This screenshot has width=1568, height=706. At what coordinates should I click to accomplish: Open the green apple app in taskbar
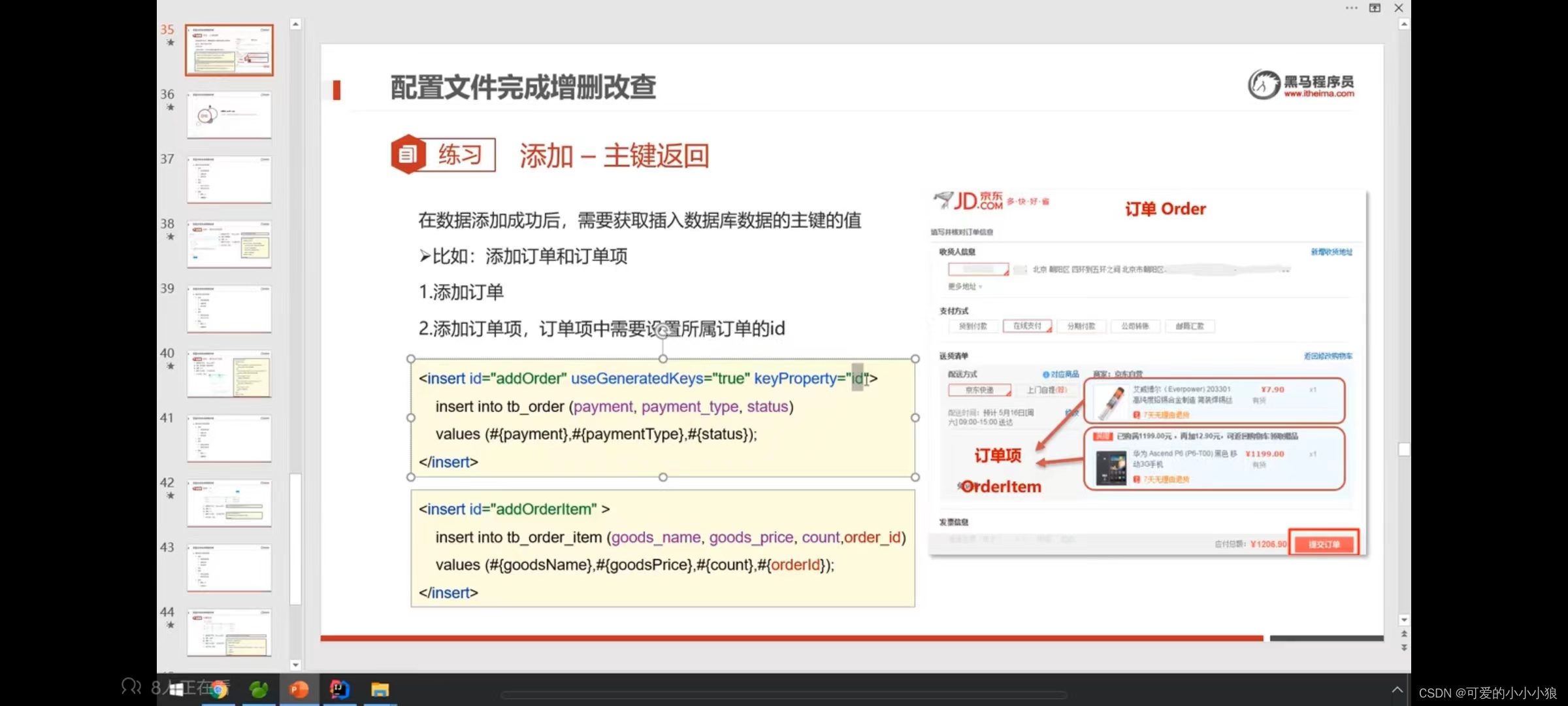point(259,690)
